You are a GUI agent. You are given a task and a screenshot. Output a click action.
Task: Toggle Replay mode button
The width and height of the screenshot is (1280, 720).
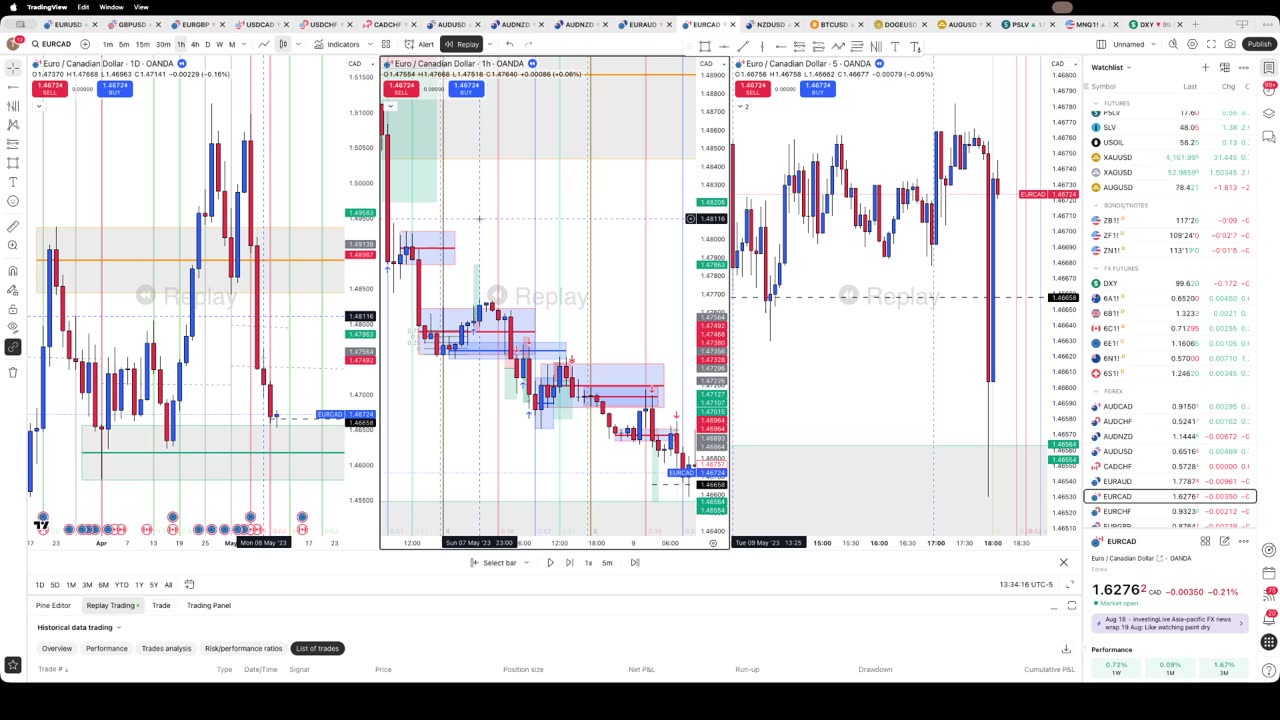point(463,44)
